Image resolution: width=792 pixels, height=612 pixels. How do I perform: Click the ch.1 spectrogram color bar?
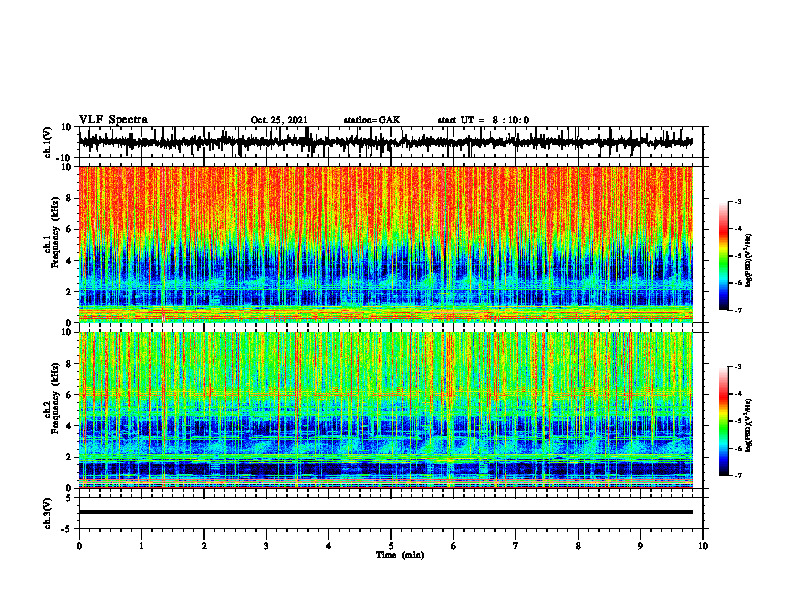click(723, 256)
